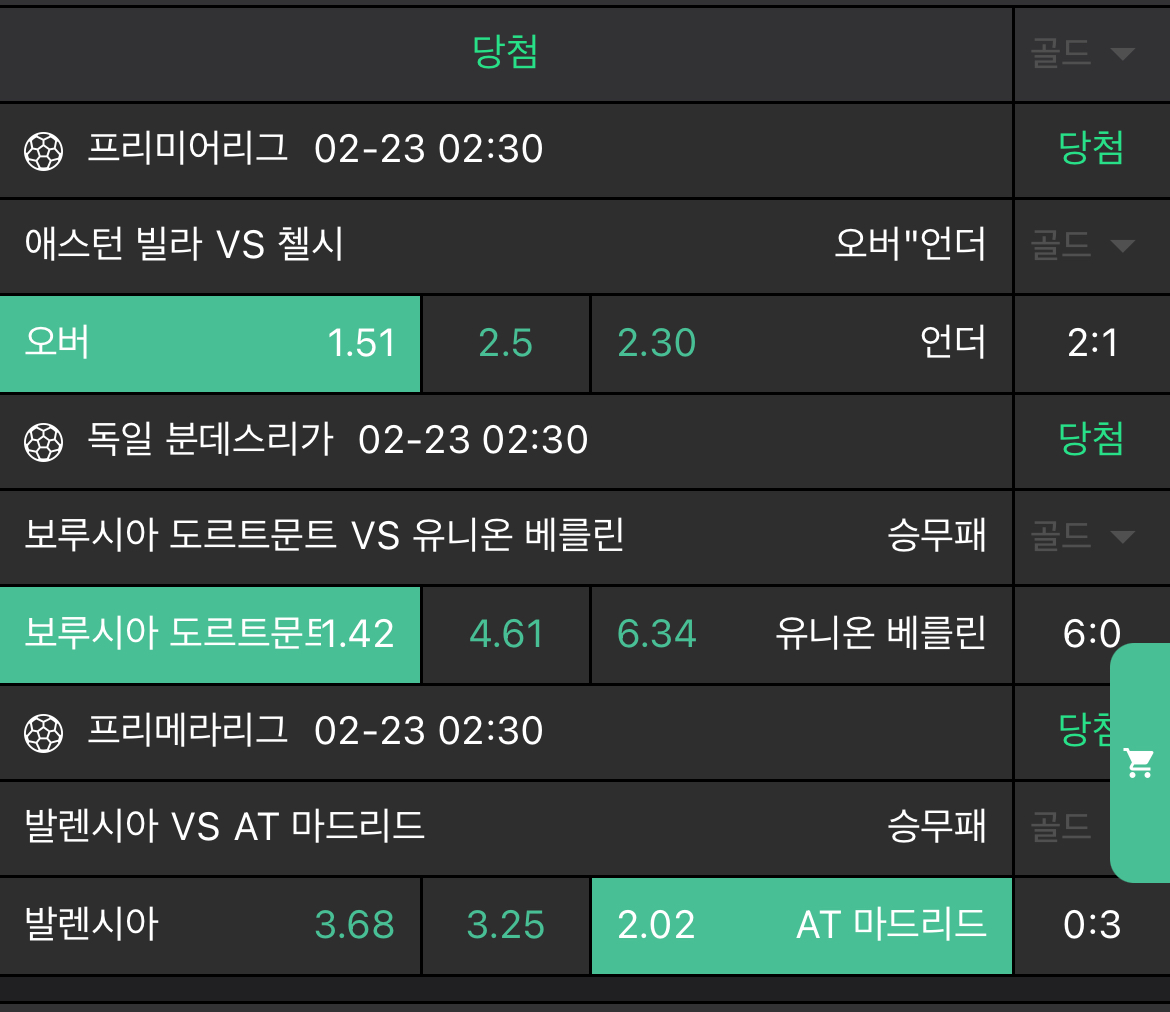Viewport: 1170px width, 1012px height.
Task: Click the soccer ball icon beside 프리미어리그
Action: (x=43, y=151)
